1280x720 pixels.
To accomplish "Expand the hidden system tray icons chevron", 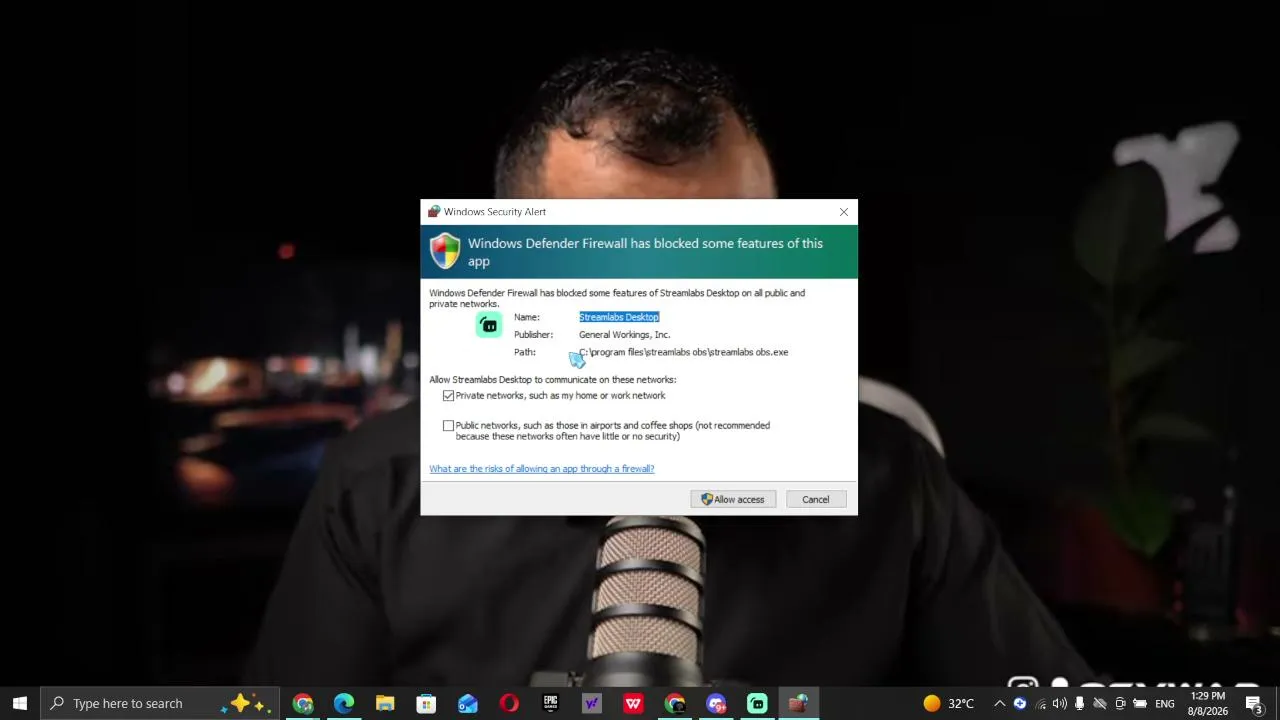I will 999,703.
